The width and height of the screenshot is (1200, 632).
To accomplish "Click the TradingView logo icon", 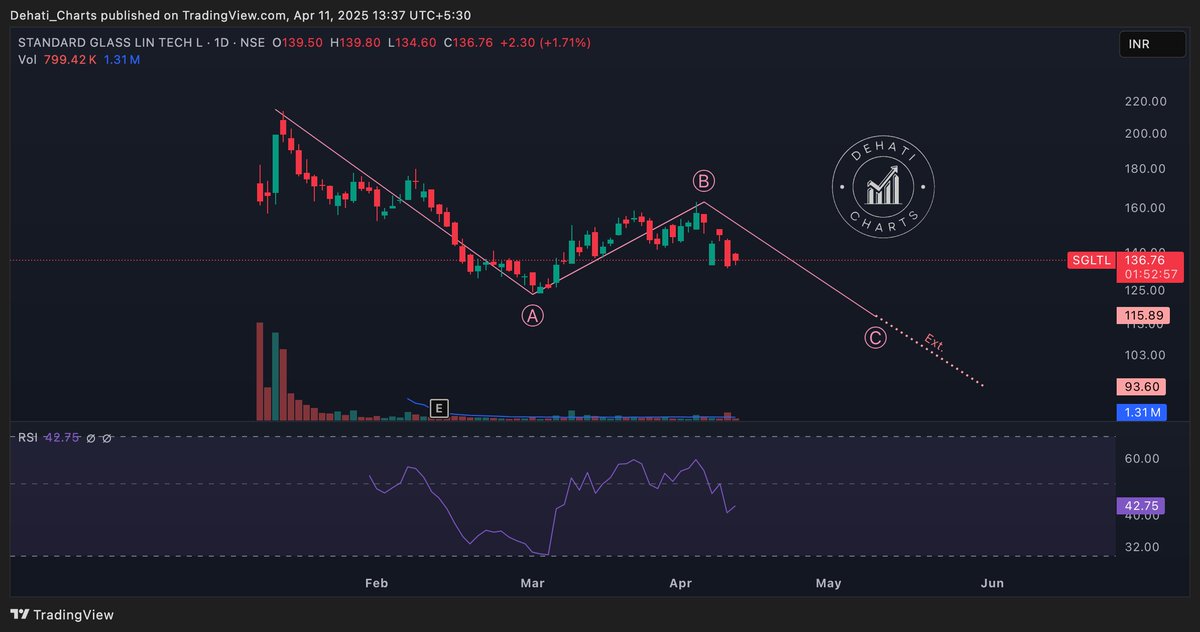I will point(19,614).
